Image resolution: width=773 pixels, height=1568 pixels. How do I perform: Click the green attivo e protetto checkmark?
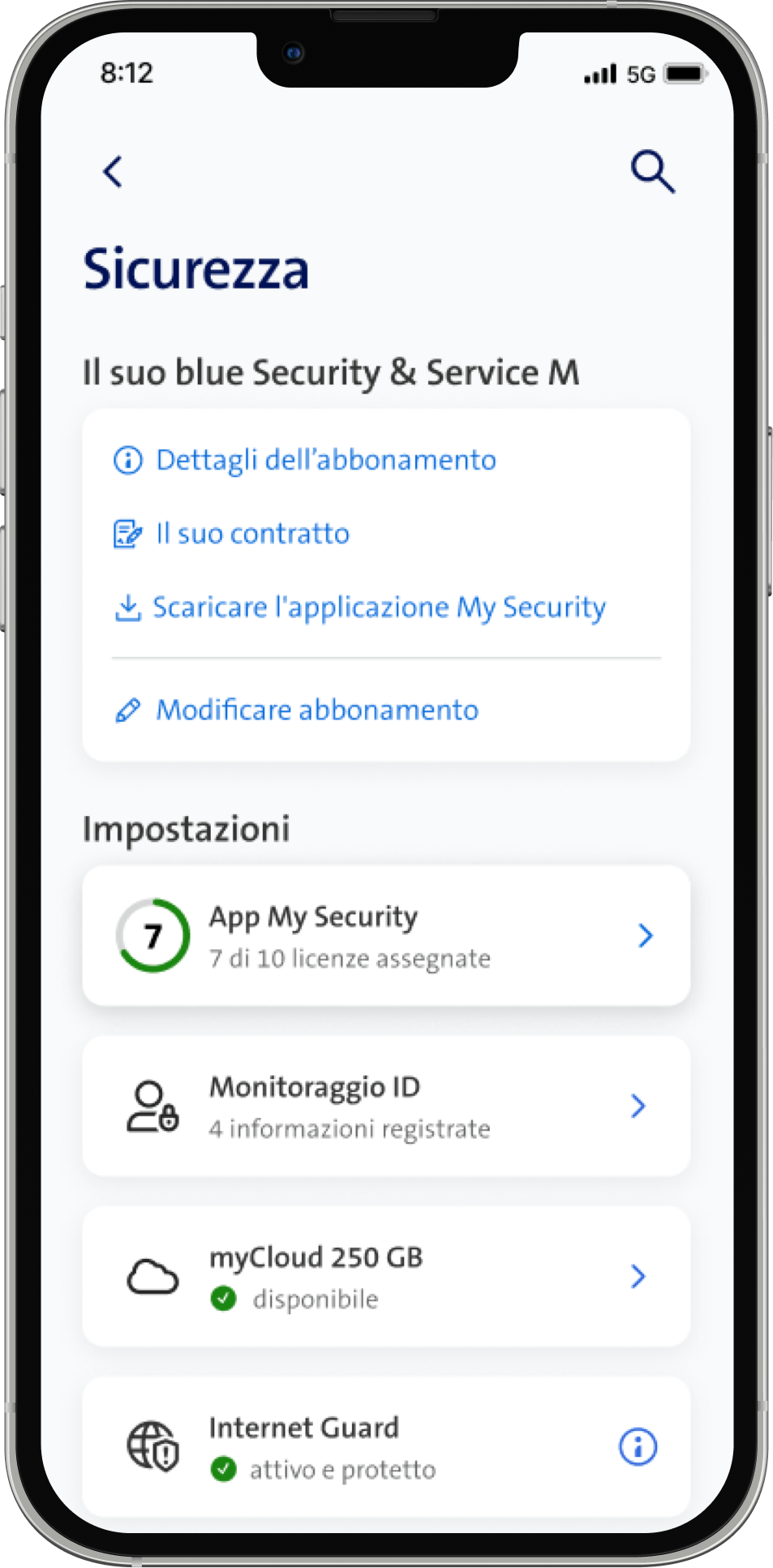(x=223, y=1469)
